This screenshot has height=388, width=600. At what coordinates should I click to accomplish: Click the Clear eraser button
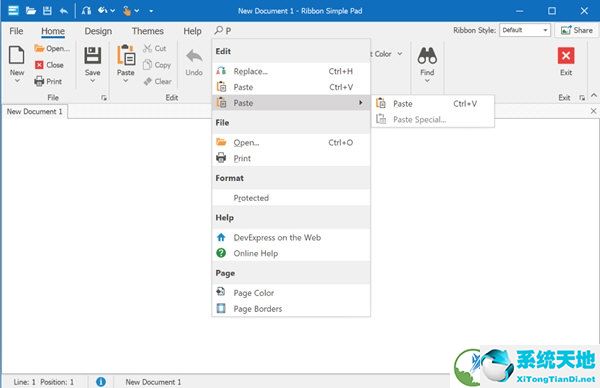tap(157, 81)
